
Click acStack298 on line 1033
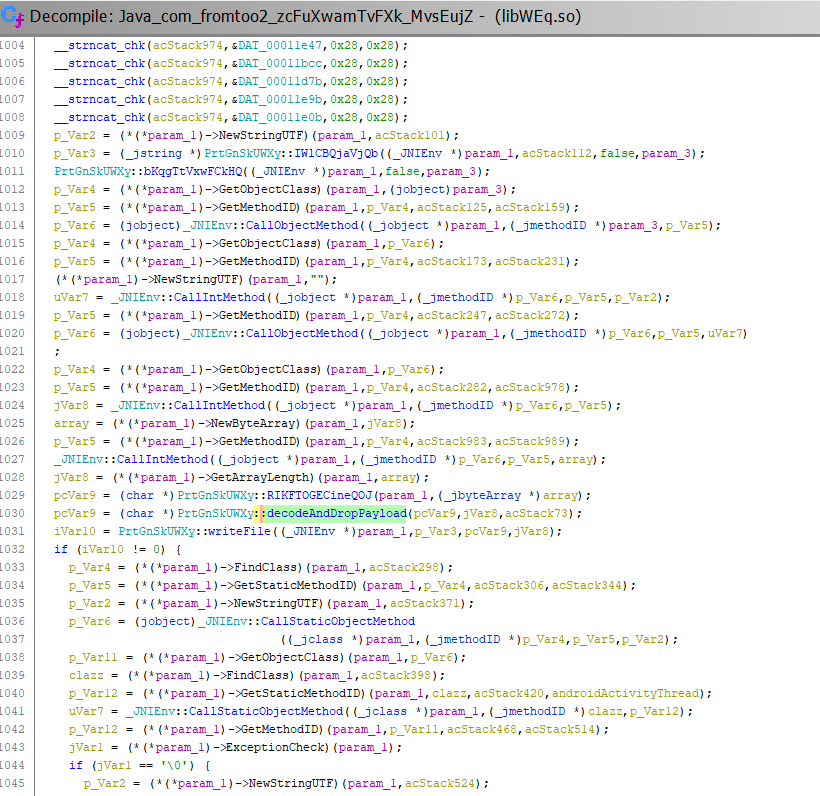click(404, 567)
